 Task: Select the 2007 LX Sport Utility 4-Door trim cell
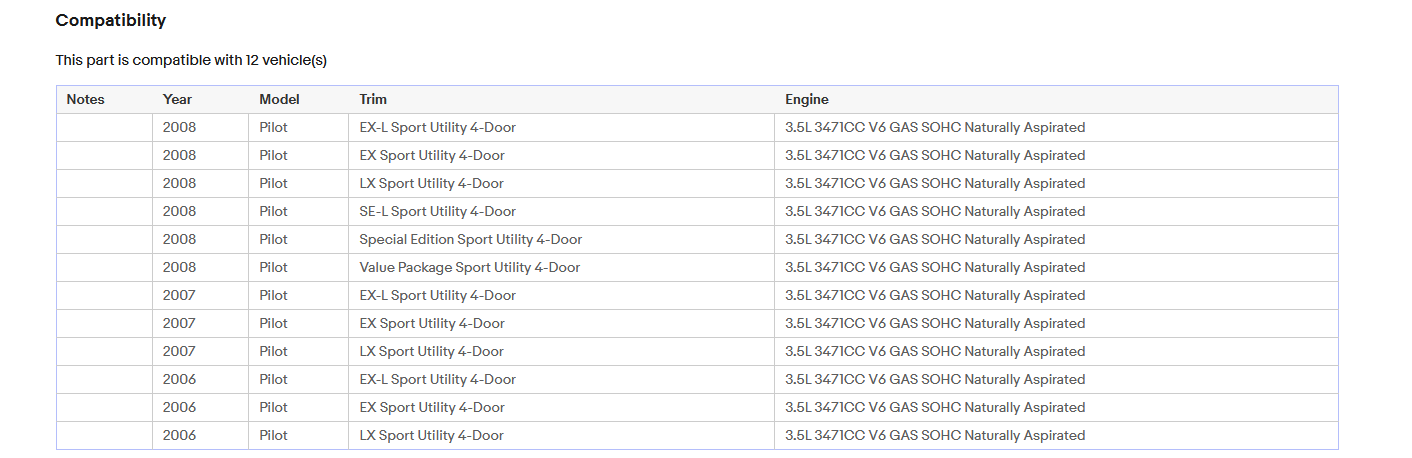tap(561, 351)
